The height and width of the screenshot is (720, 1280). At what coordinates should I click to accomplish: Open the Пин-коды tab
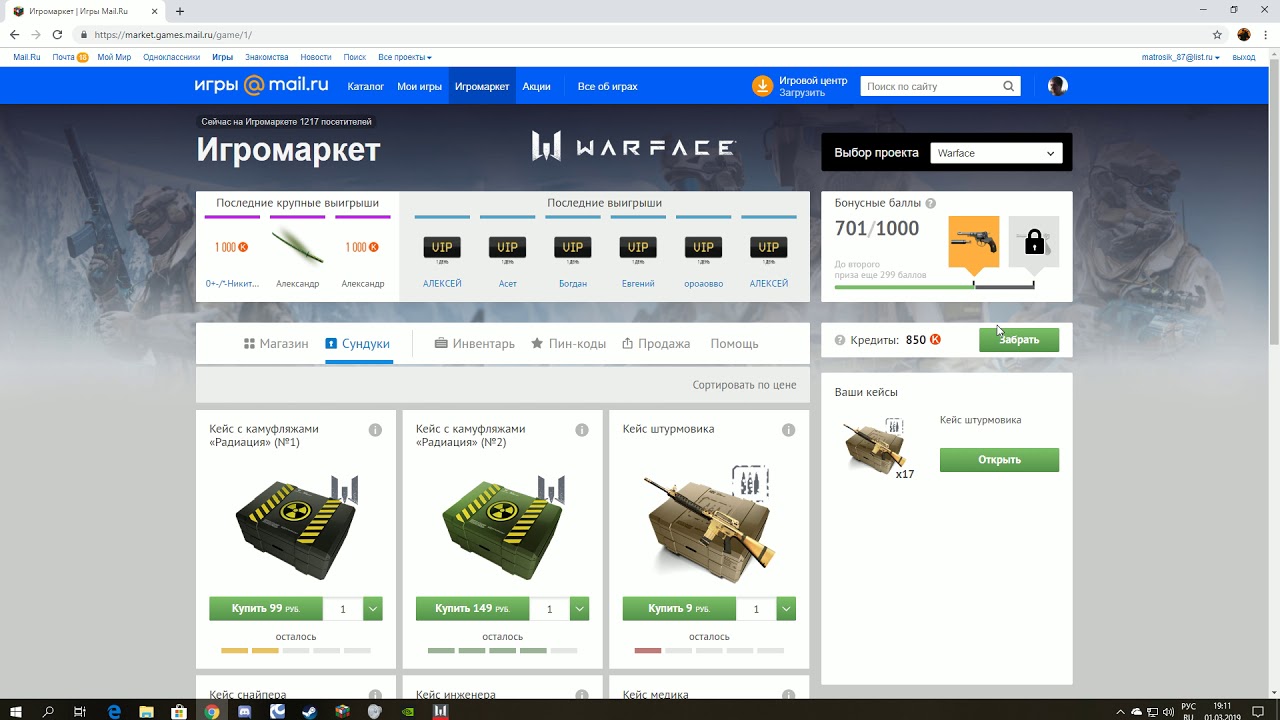(568, 343)
